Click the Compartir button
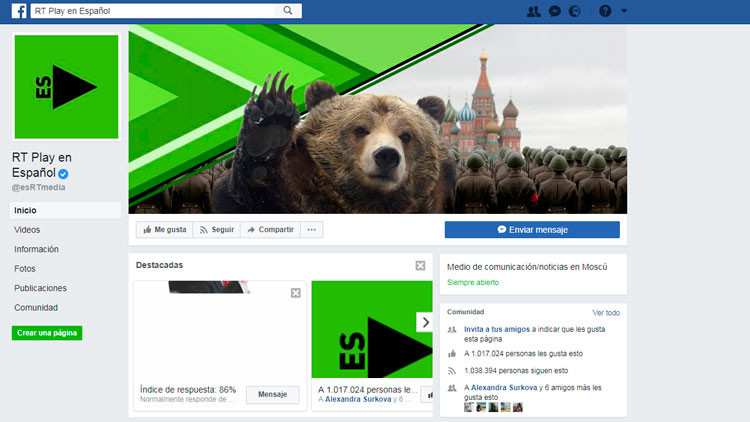The height and width of the screenshot is (422, 750). click(x=270, y=230)
